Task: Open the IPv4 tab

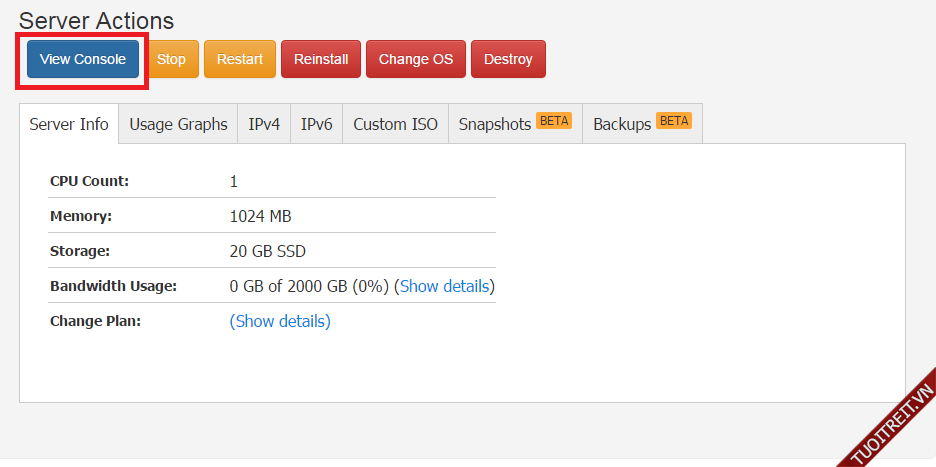Action: coord(264,124)
